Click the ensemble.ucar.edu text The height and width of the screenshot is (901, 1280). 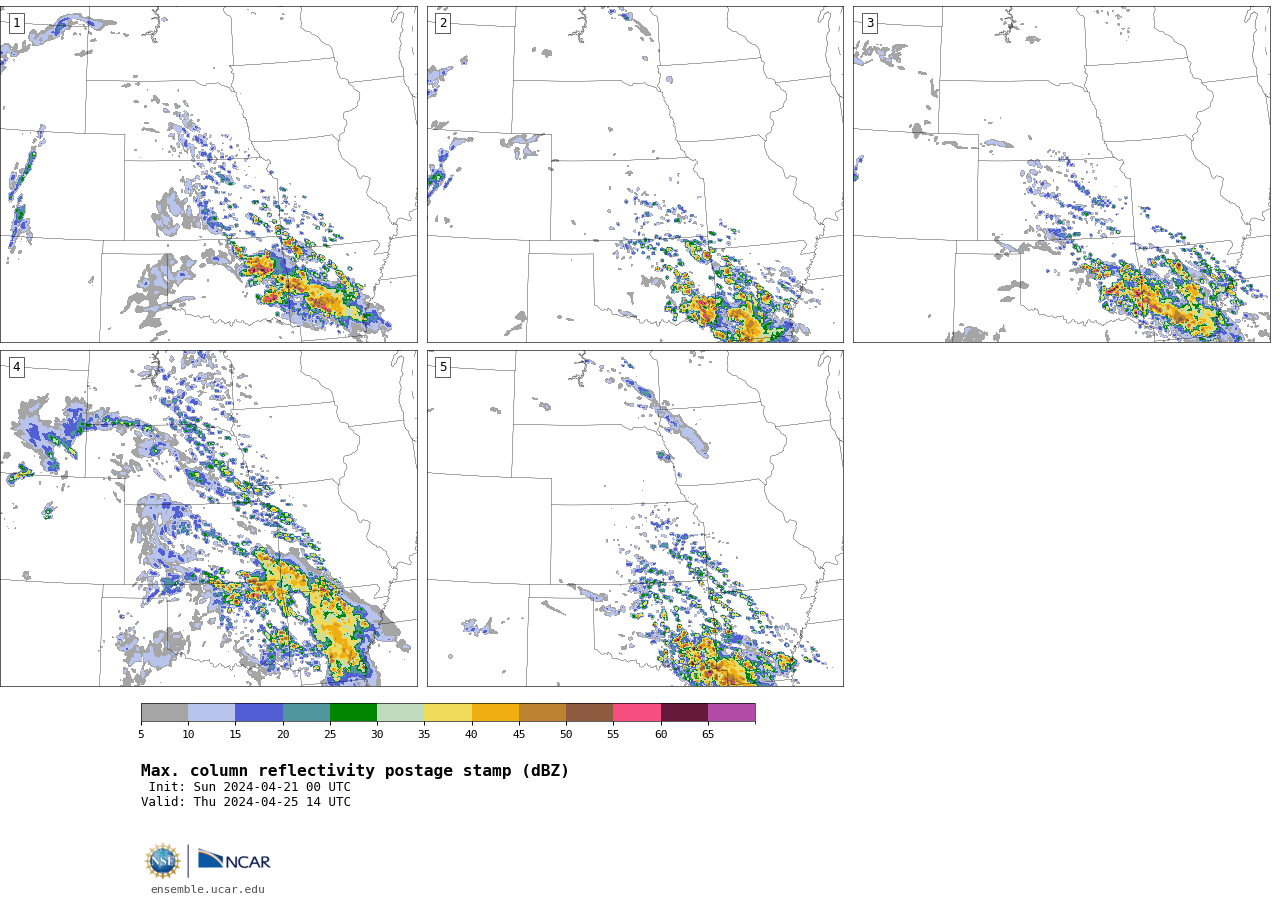208,889
